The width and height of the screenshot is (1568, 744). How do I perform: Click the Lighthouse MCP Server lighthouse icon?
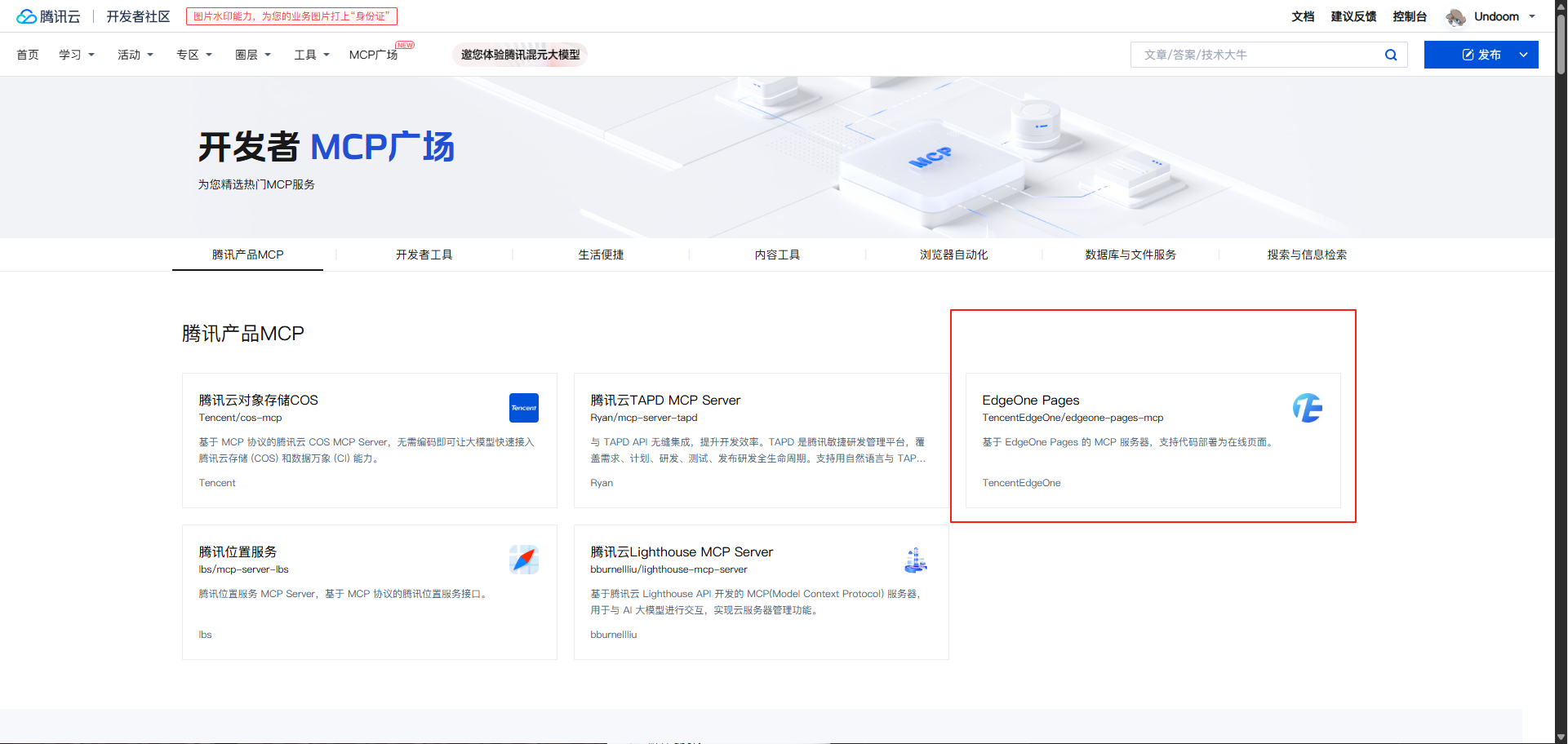click(916, 560)
